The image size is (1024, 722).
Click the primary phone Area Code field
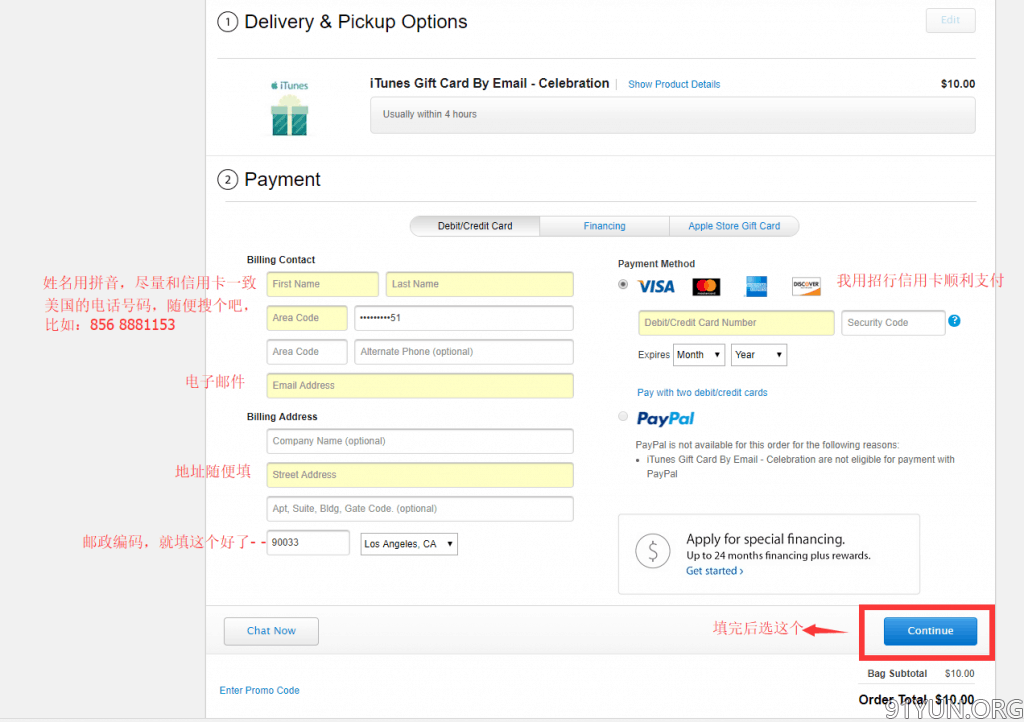(x=307, y=318)
